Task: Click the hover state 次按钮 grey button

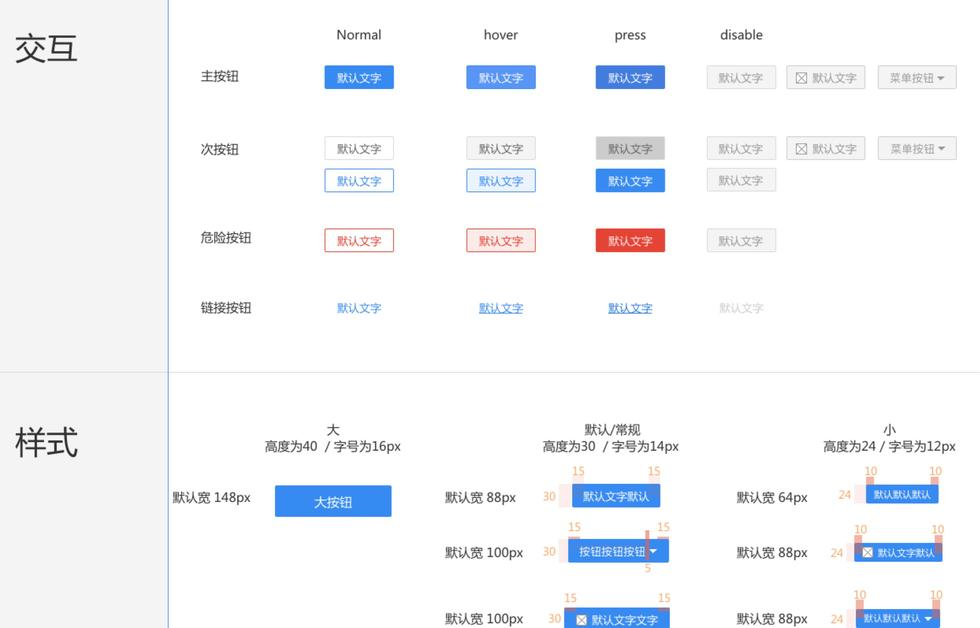Action: click(501, 148)
